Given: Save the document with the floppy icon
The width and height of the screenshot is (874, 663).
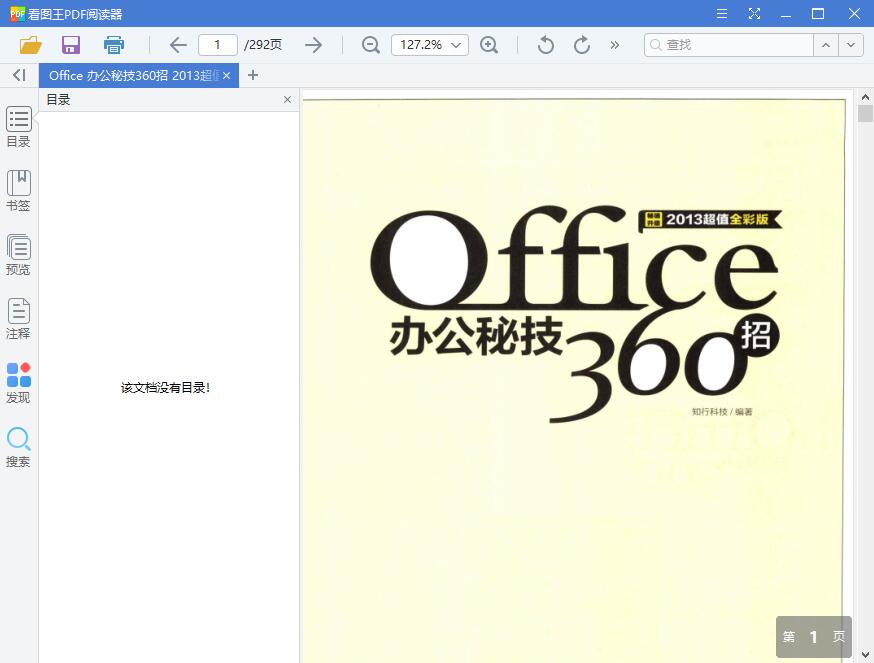Looking at the screenshot, I should click(x=71, y=45).
